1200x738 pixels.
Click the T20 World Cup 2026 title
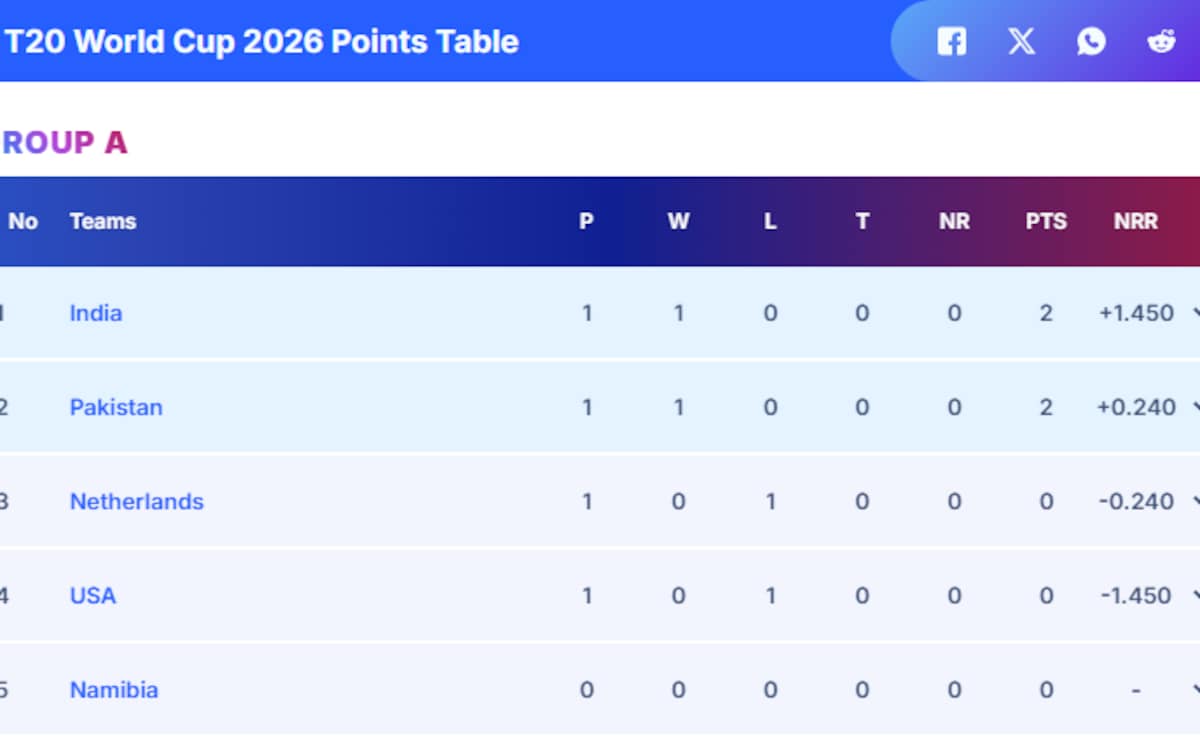tap(262, 42)
